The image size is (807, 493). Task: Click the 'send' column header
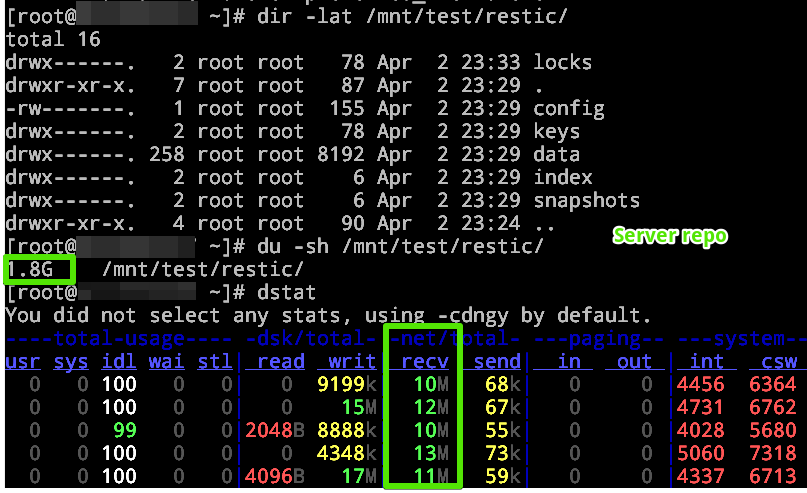pyautogui.click(x=497, y=362)
